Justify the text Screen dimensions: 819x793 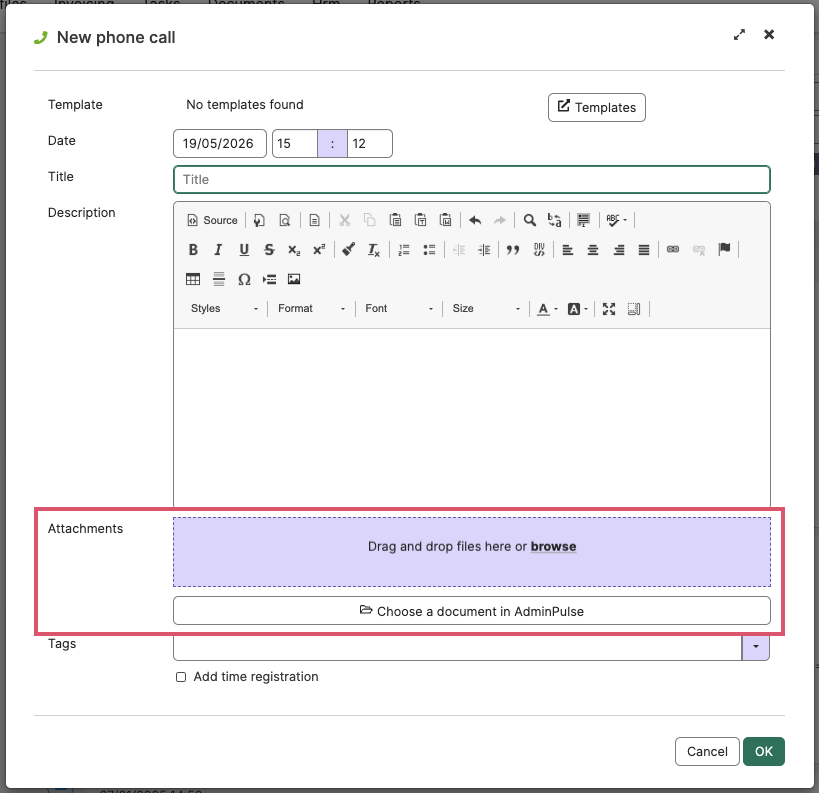[x=644, y=250]
